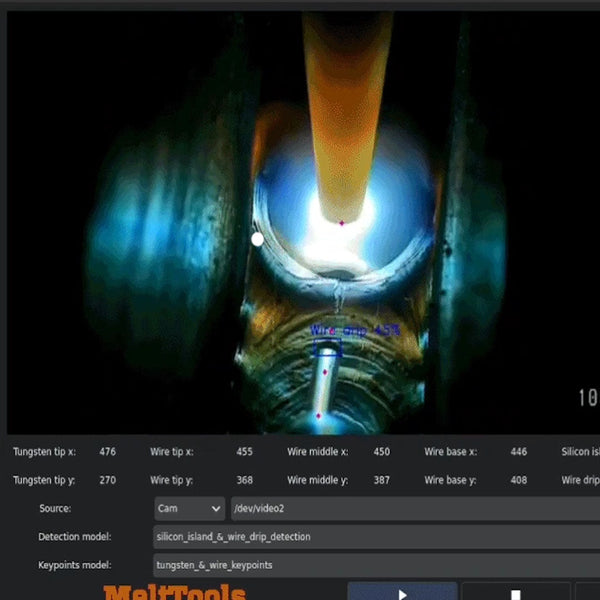Click the Tungsten tip x: label

pyautogui.click(x=44, y=452)
